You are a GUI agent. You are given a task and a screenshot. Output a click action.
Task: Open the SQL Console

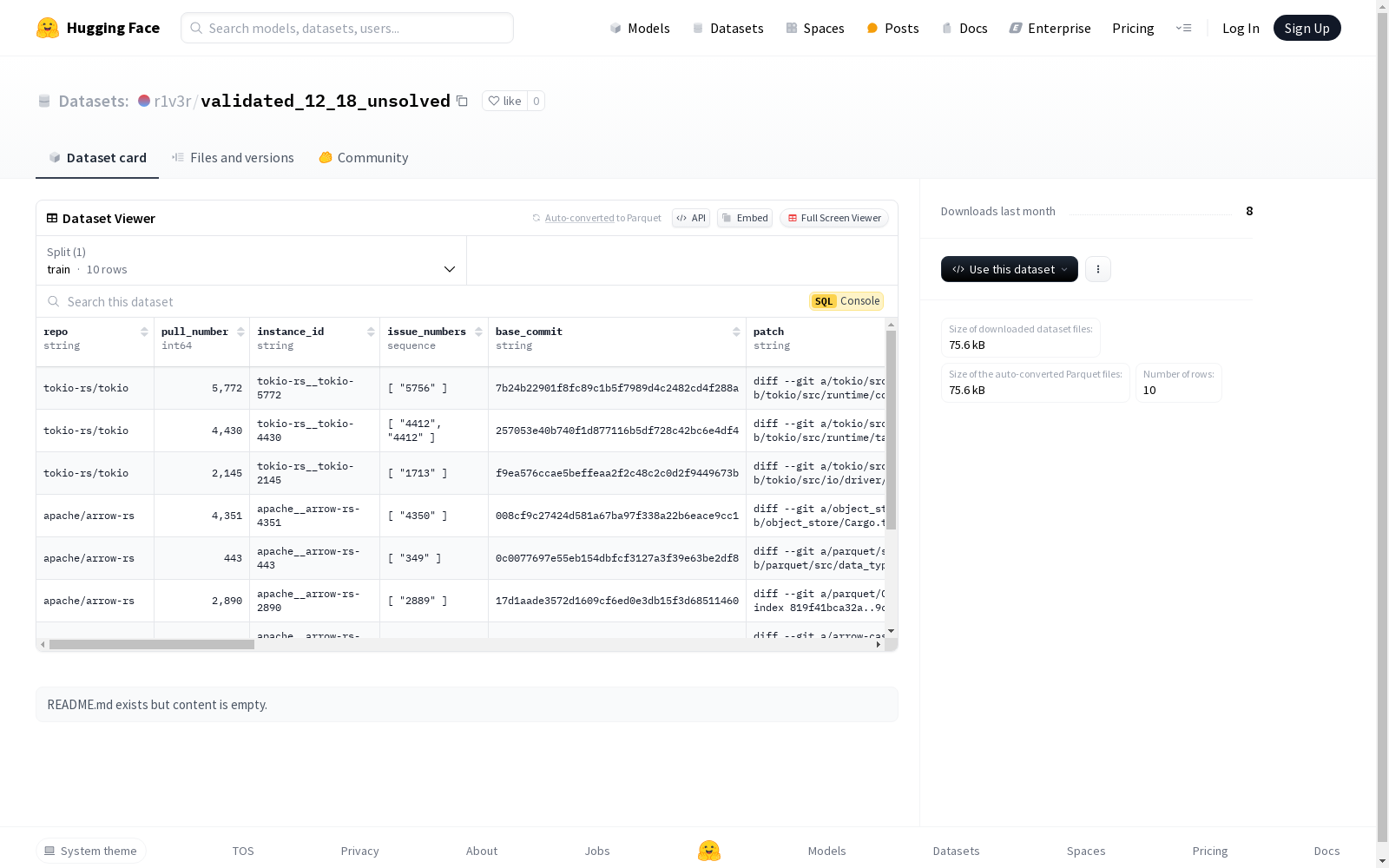[846, 301]
